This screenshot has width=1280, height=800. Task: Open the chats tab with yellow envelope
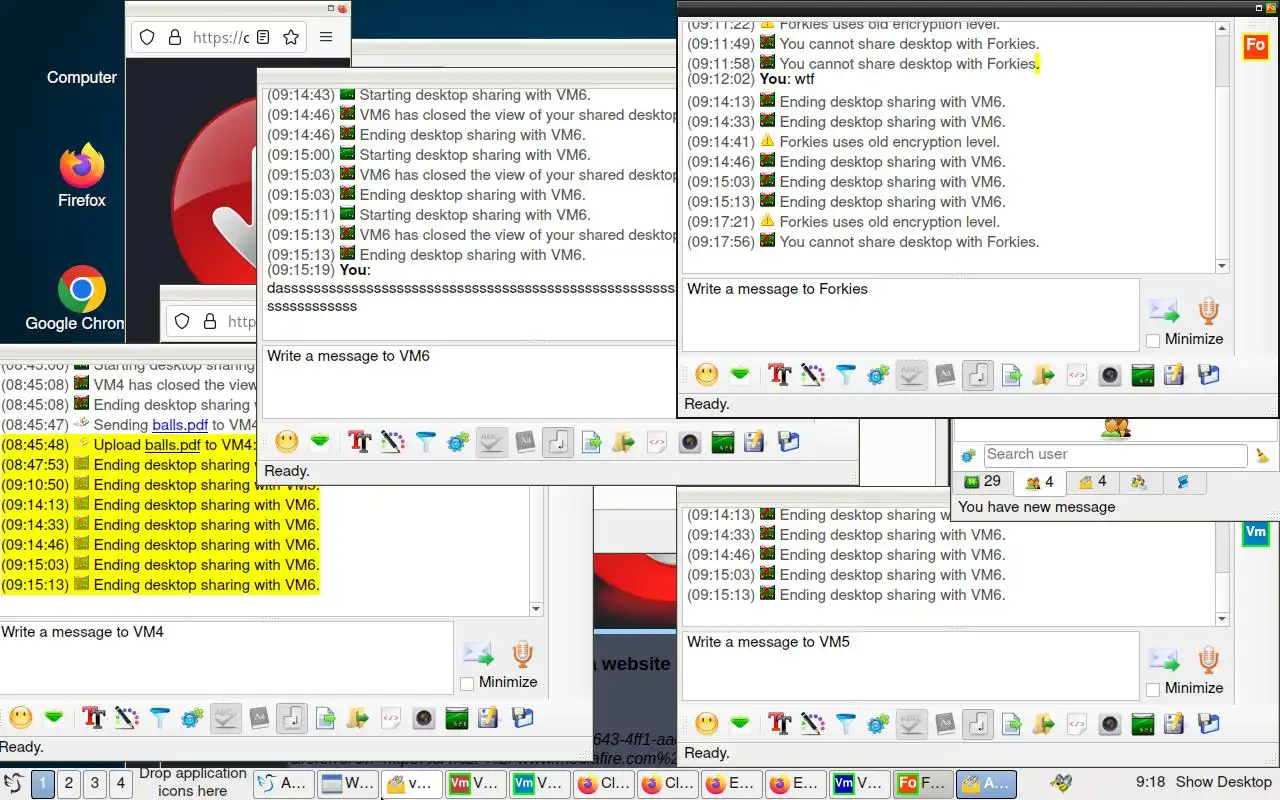(1092, 482)
